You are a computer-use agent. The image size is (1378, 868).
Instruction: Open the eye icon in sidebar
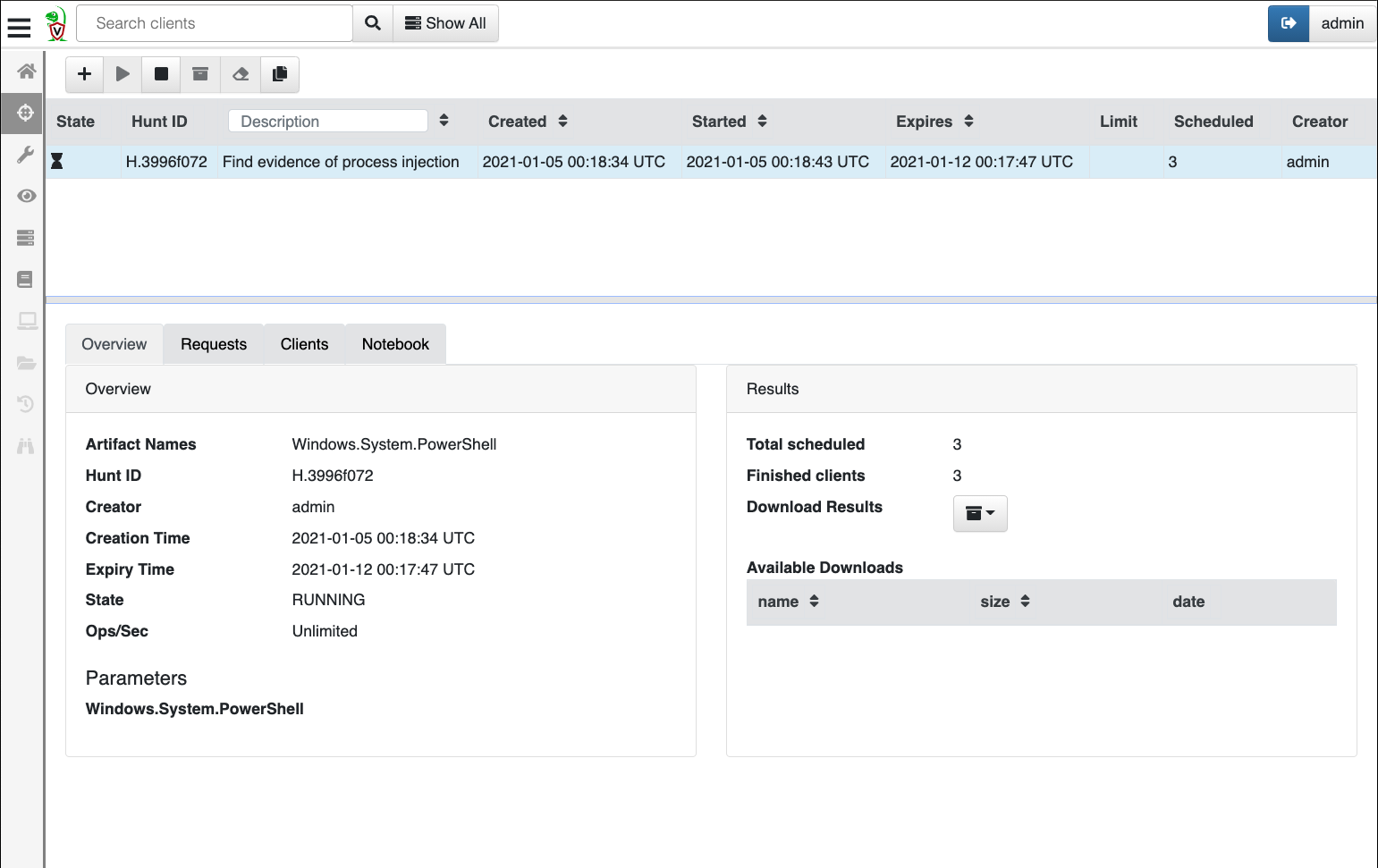click(26, 196)
